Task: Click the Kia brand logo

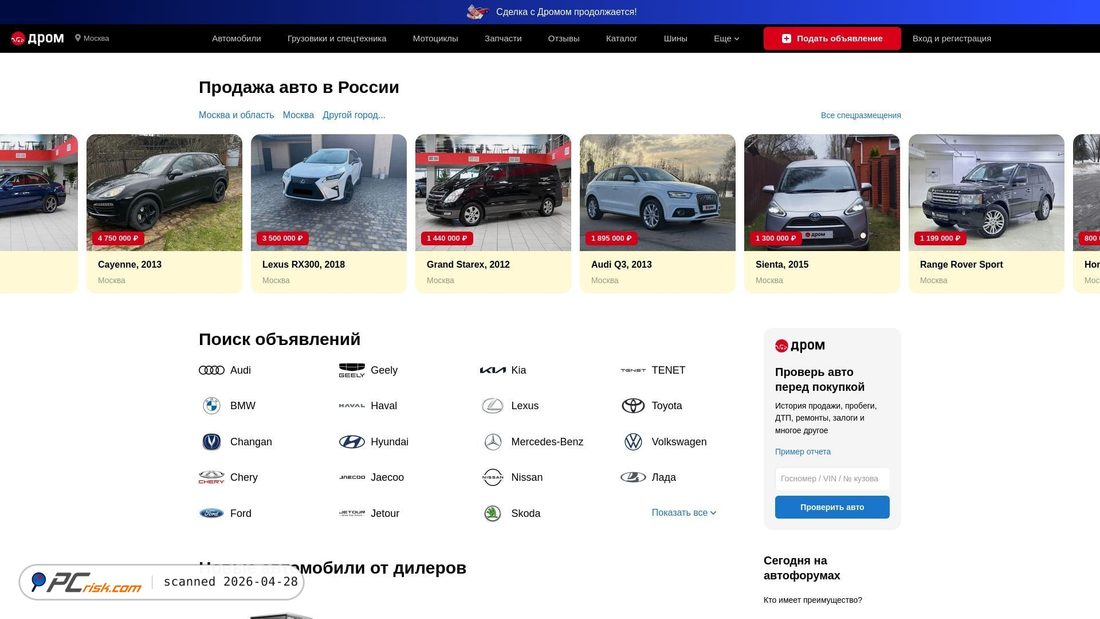Action: coord(492,370)
